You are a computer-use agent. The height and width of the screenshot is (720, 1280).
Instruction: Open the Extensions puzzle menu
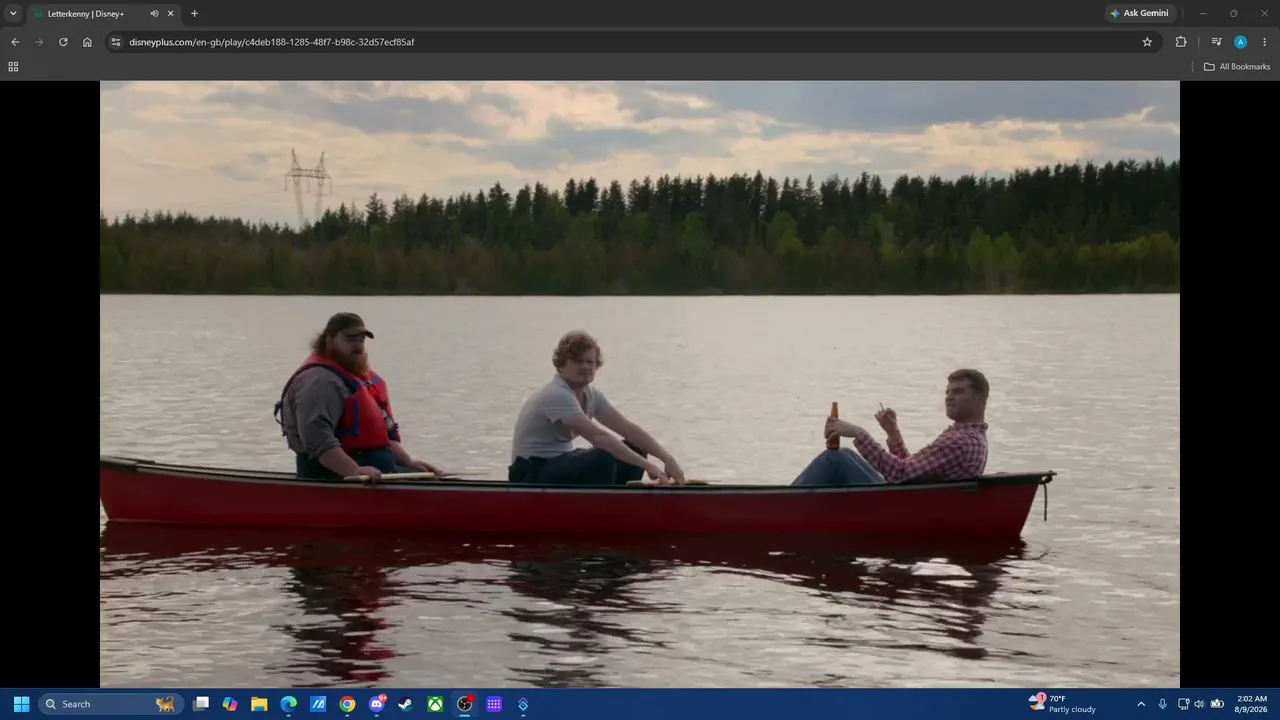[1181, 42]
